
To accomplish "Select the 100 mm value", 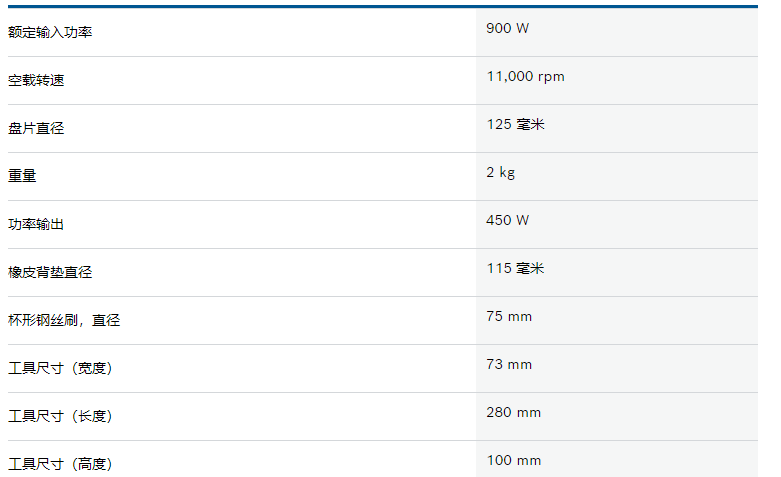I will (x=514, y=461).
